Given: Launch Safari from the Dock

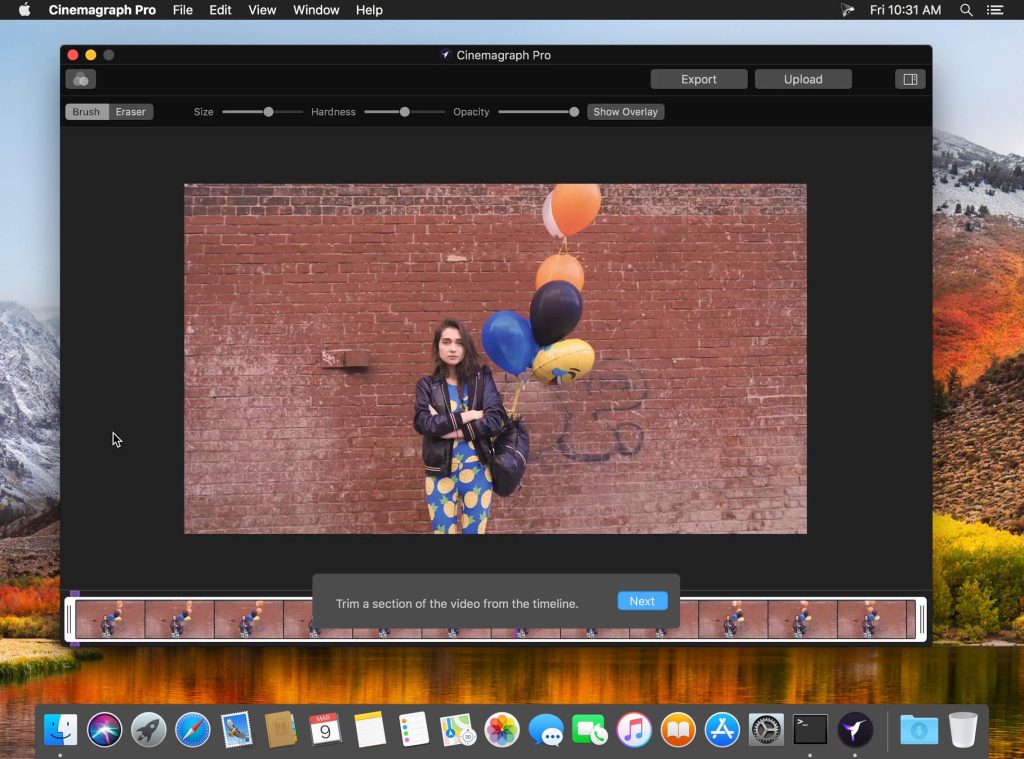Looking at the screenshot, I should (193, 730).
